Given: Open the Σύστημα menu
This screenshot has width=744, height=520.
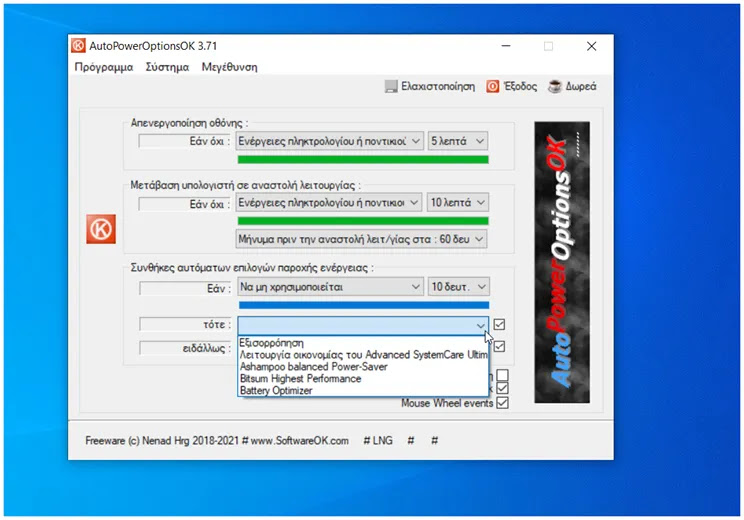Looking at the screenshot, I should tap(167, 67).
